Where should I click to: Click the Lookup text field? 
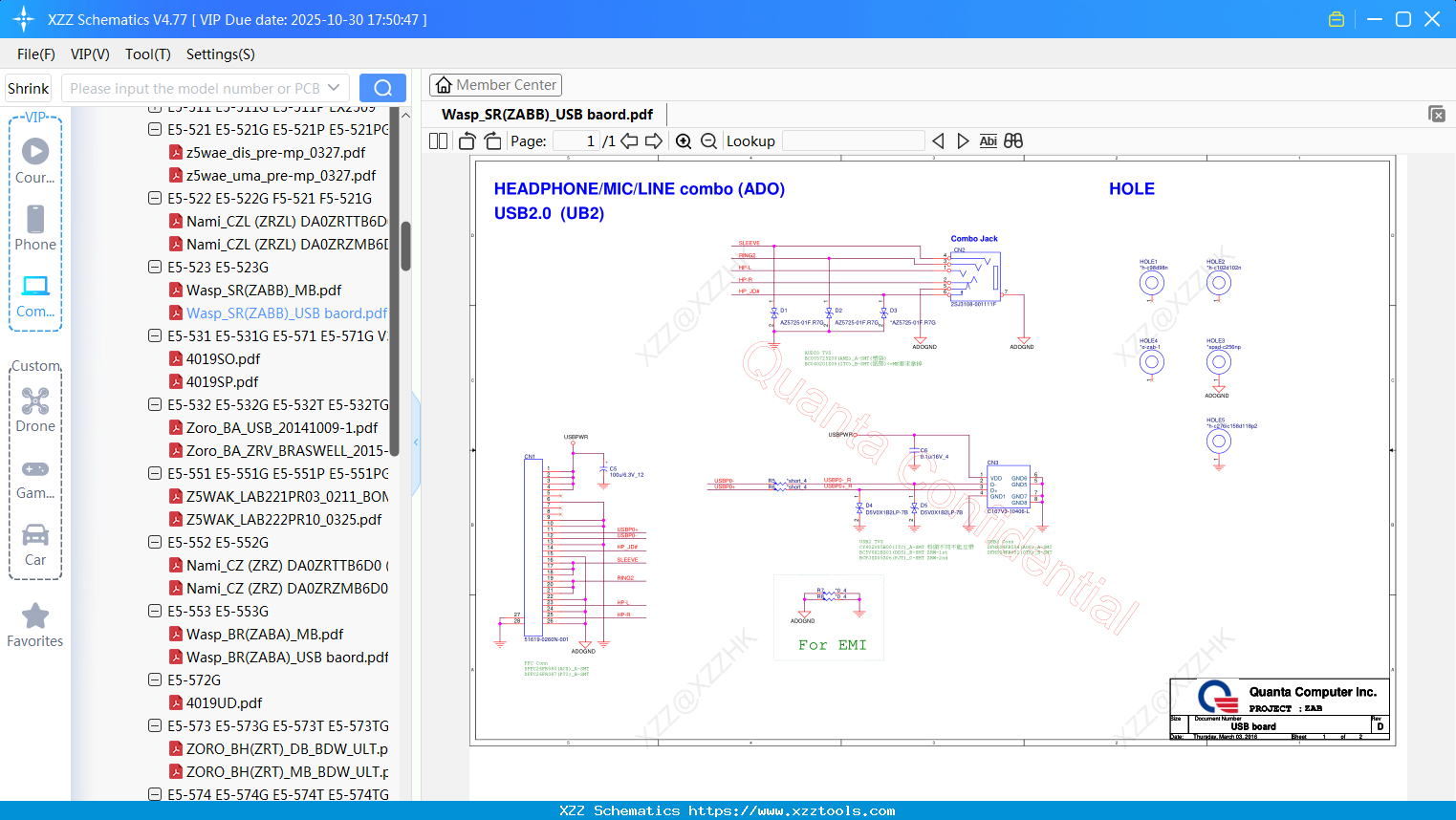point(853,141)
